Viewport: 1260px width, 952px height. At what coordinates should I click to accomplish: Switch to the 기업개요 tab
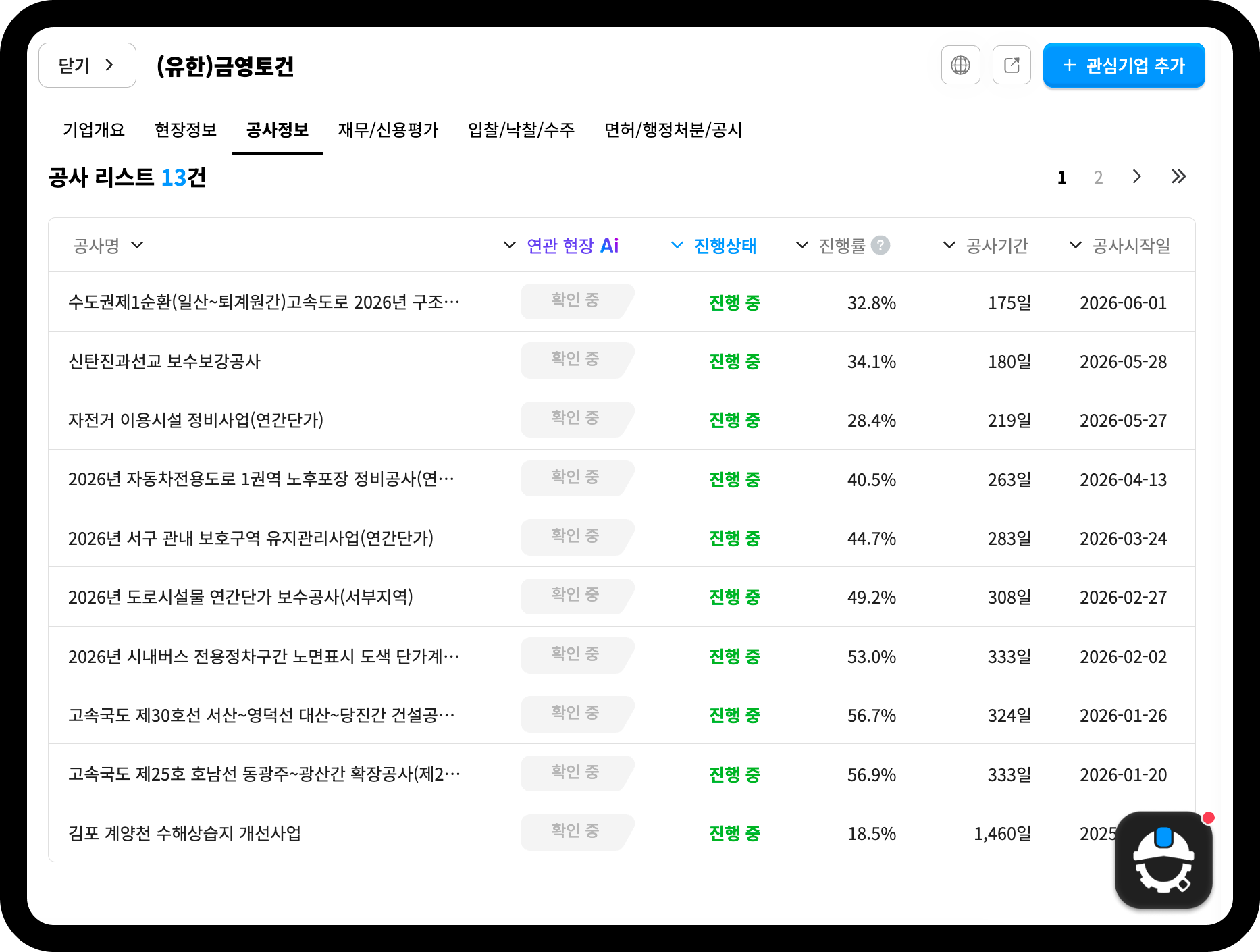[94, 130]
